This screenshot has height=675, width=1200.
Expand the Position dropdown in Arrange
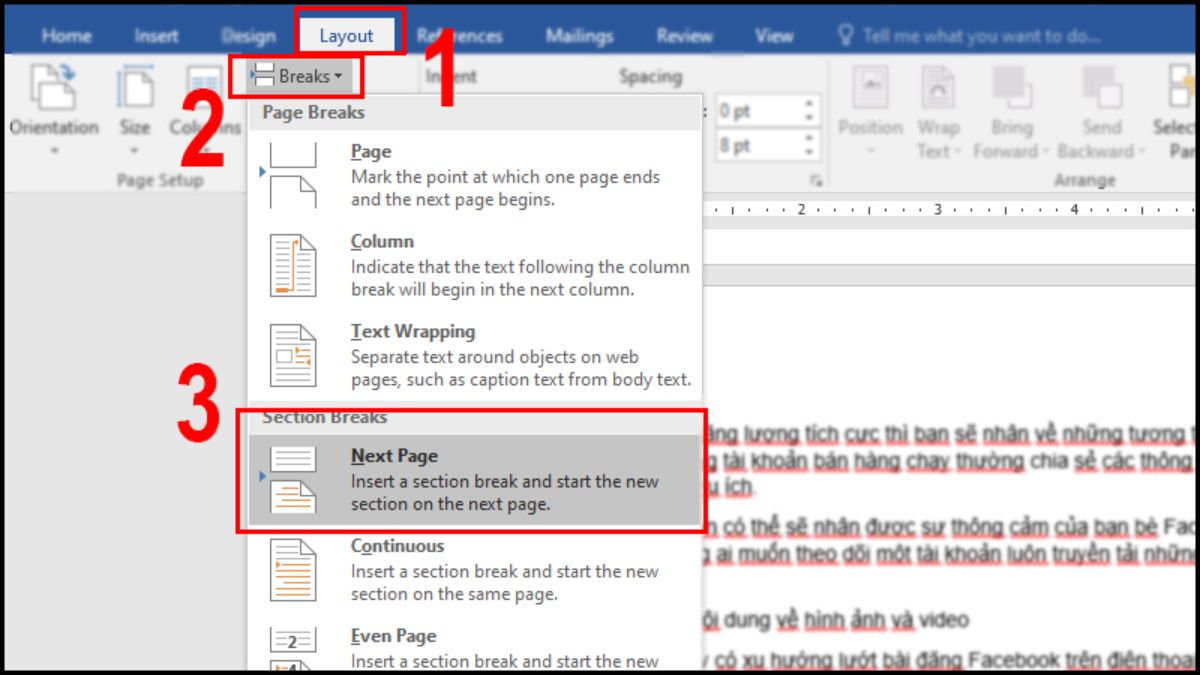[869, 150]
